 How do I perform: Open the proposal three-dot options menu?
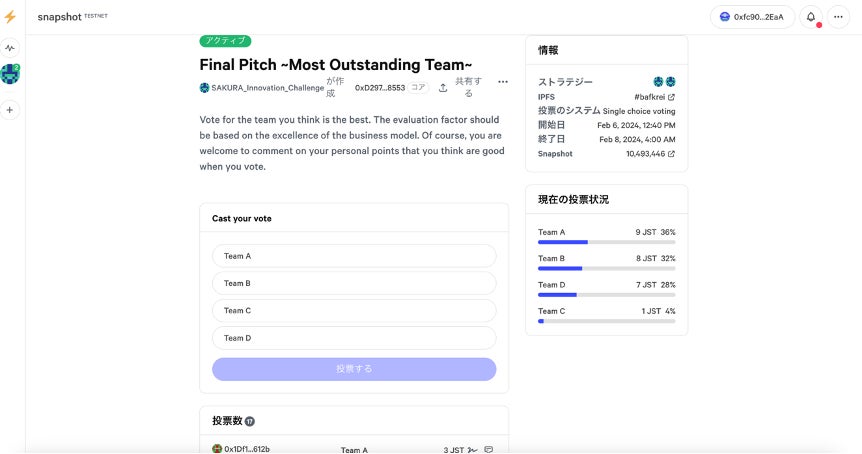coord(503,82)
